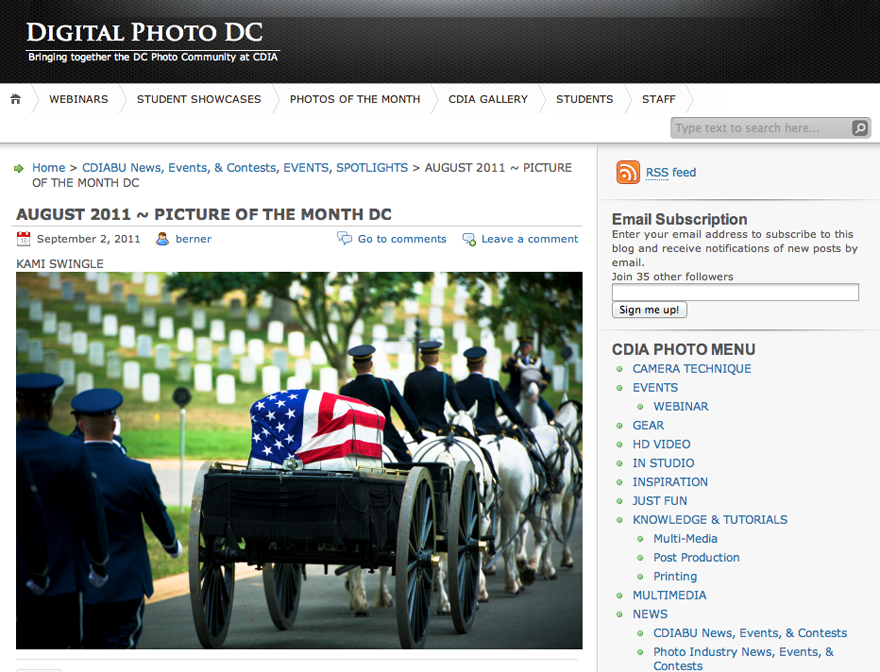Open the STUDENT SHOWCASES menu item
880x672 pixels.
click(x=199, y=99)
